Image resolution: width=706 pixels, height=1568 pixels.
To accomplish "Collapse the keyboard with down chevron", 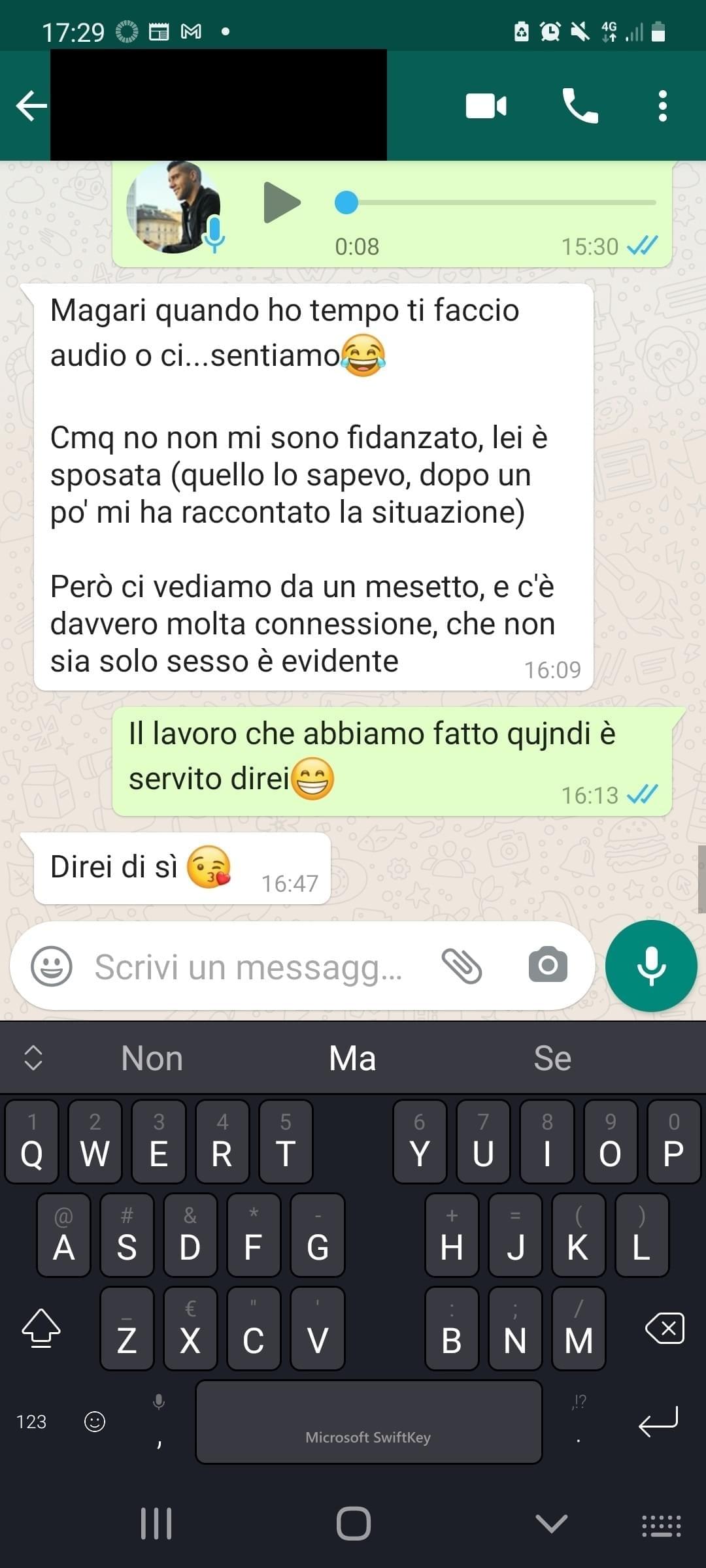I will click(x=551, y=1523).
